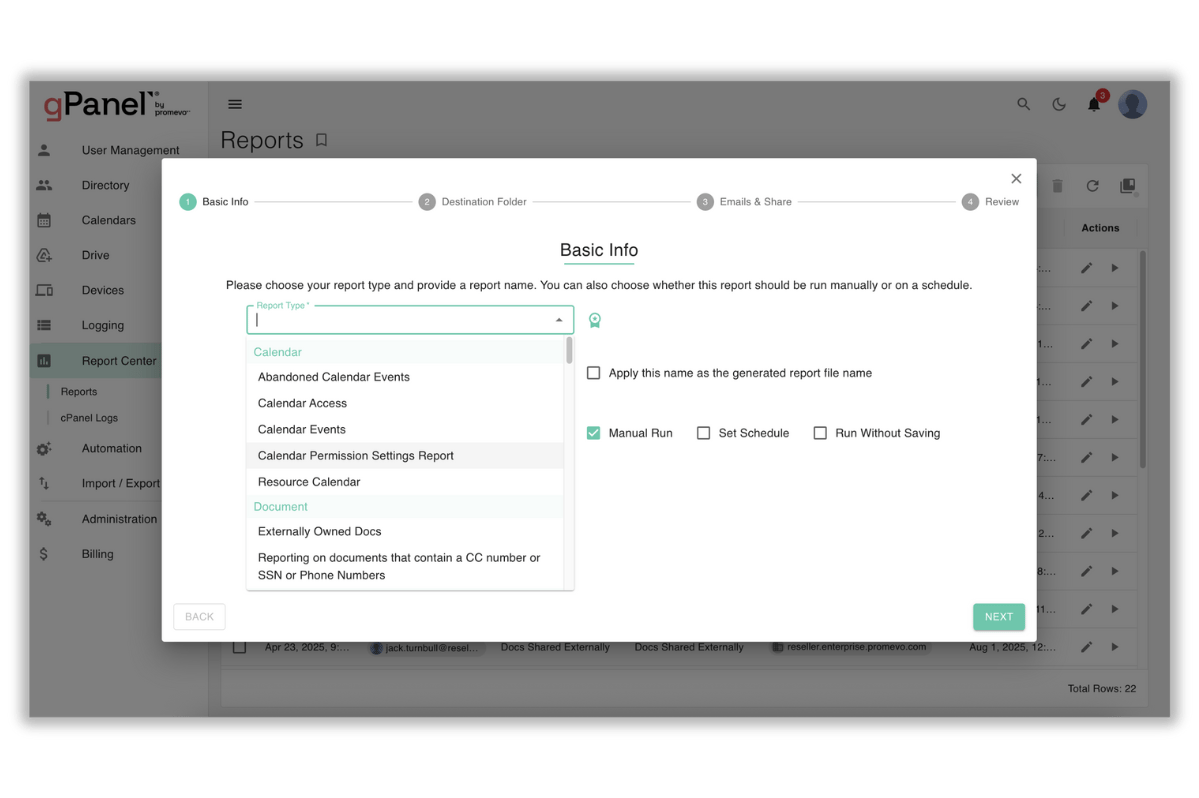Click reseller.enterprise.promevo.com domain cell
1199x798 pixels.
coord(850,647)
